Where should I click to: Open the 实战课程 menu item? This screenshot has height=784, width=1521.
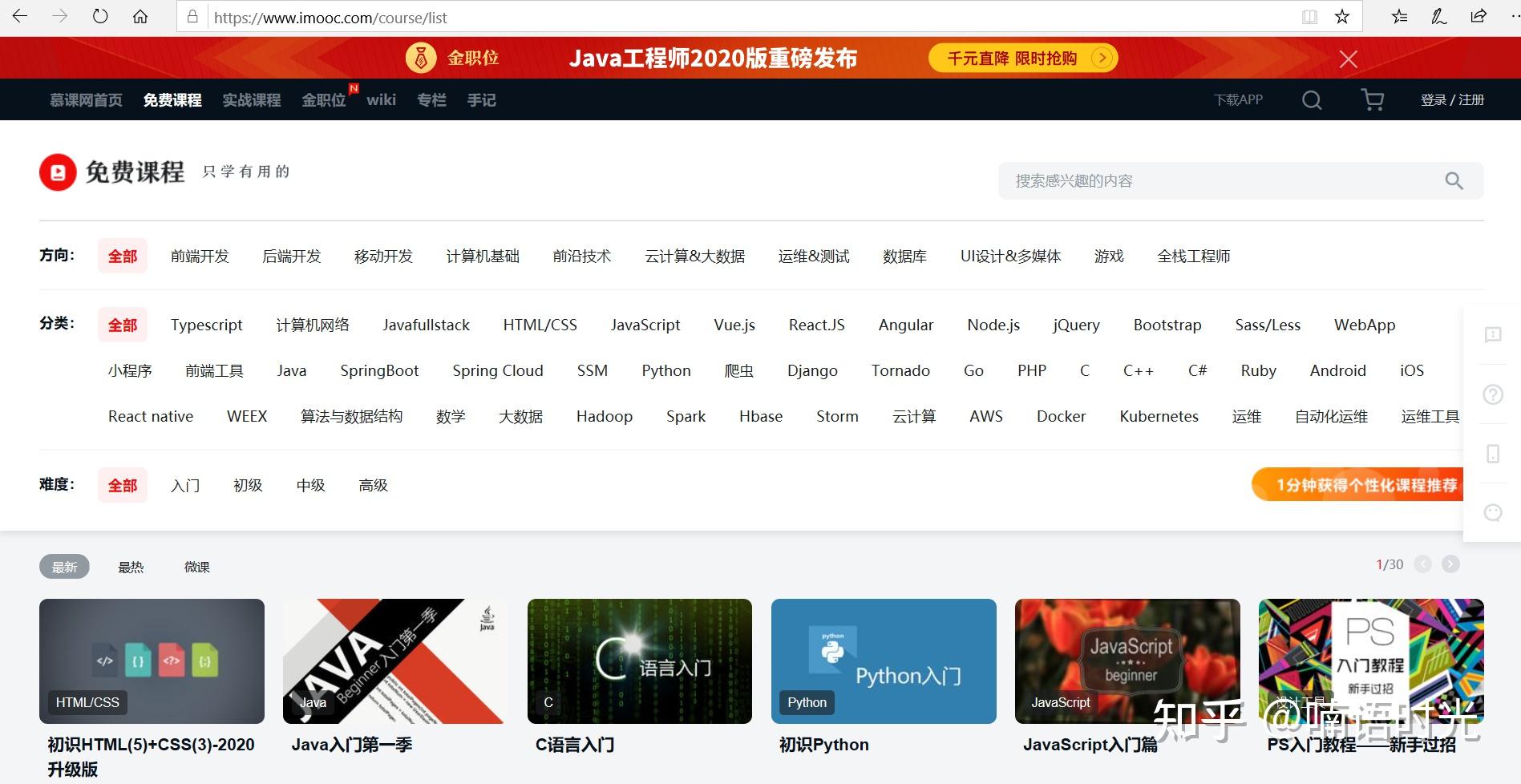(x=251, y=99)
